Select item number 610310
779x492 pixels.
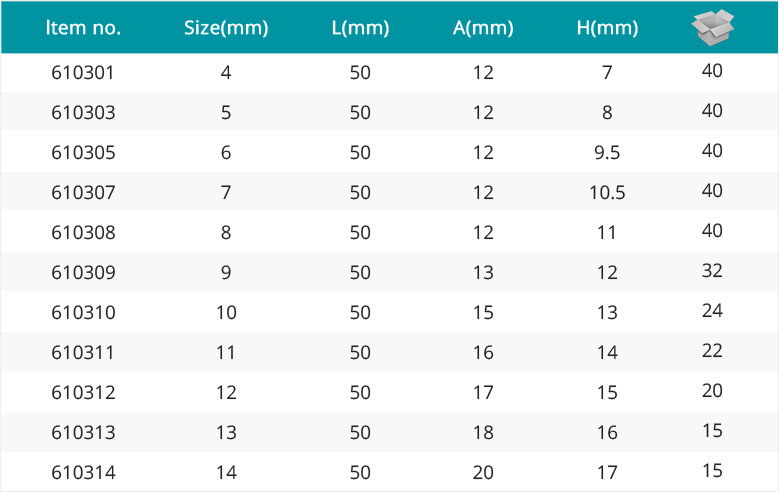(83, 313)
